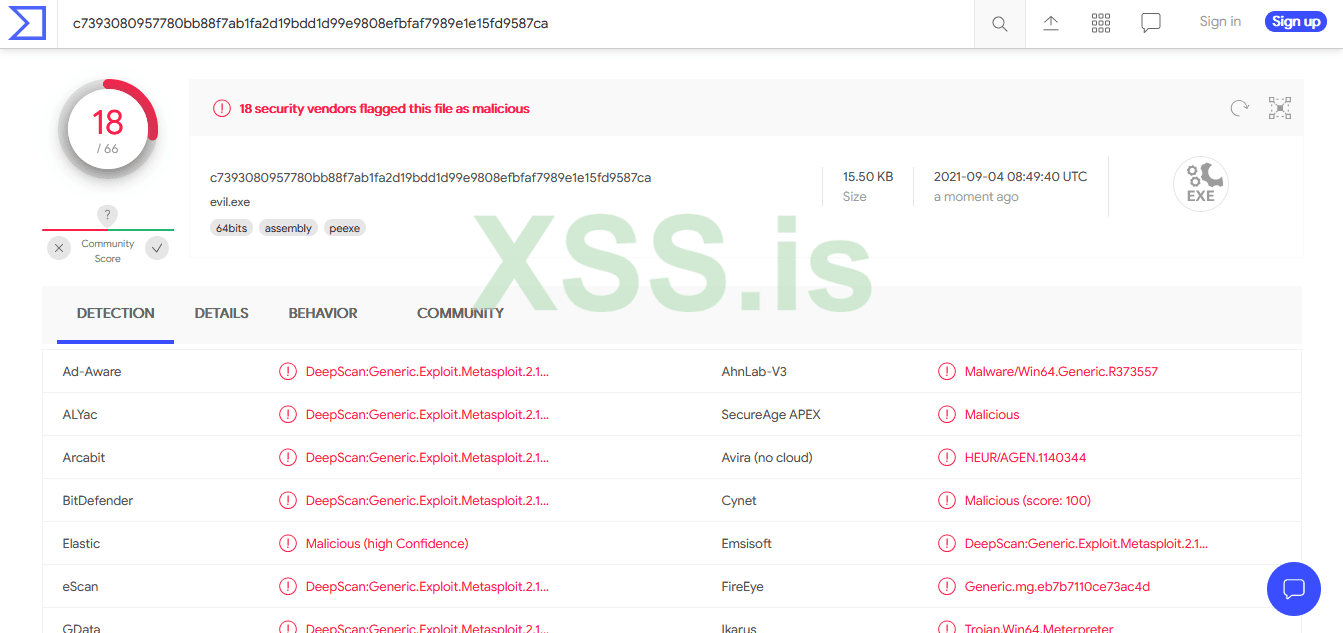Click alert icon in Arcabit row
1343x633 pixels.
[288, 458]
